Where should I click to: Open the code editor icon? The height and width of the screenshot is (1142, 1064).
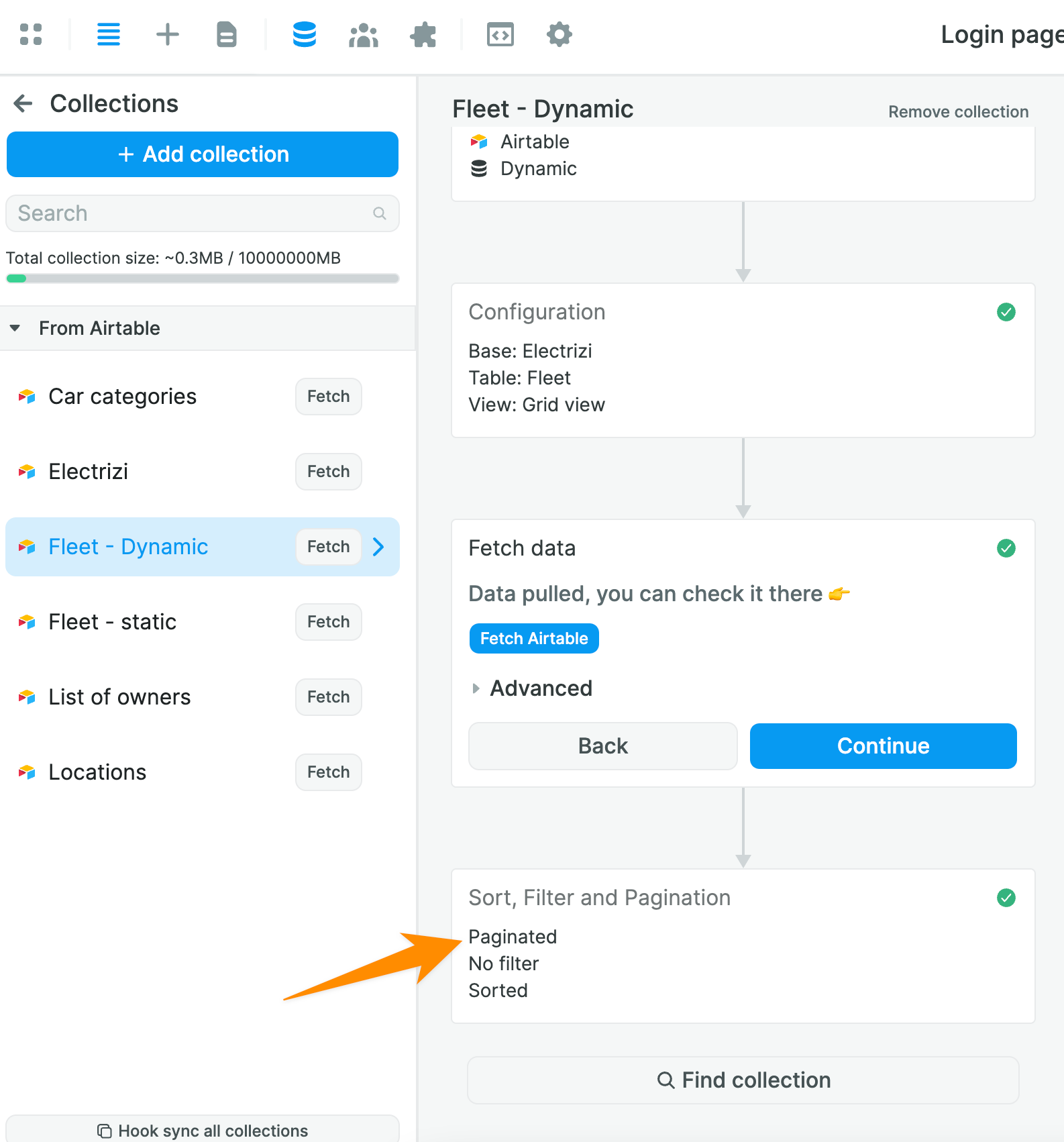[500, 34]
